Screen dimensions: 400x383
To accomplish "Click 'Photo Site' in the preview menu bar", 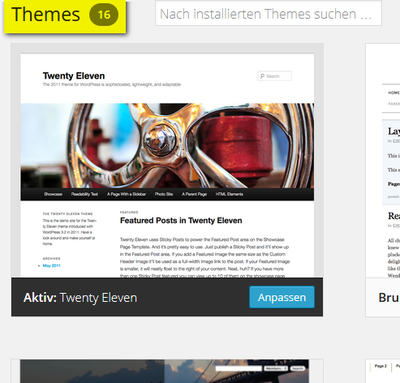I will point(164,194).
